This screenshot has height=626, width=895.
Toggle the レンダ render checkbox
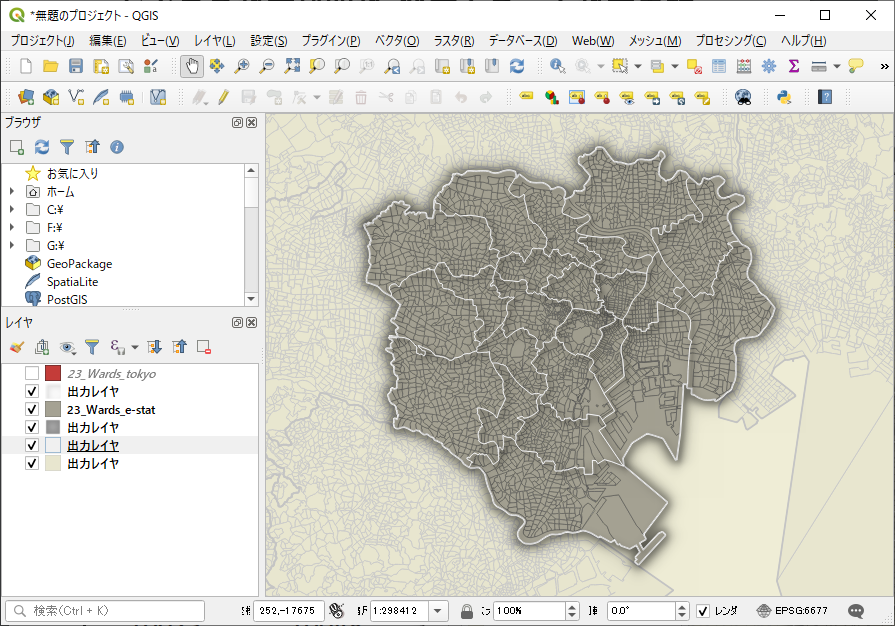point(703,611)
